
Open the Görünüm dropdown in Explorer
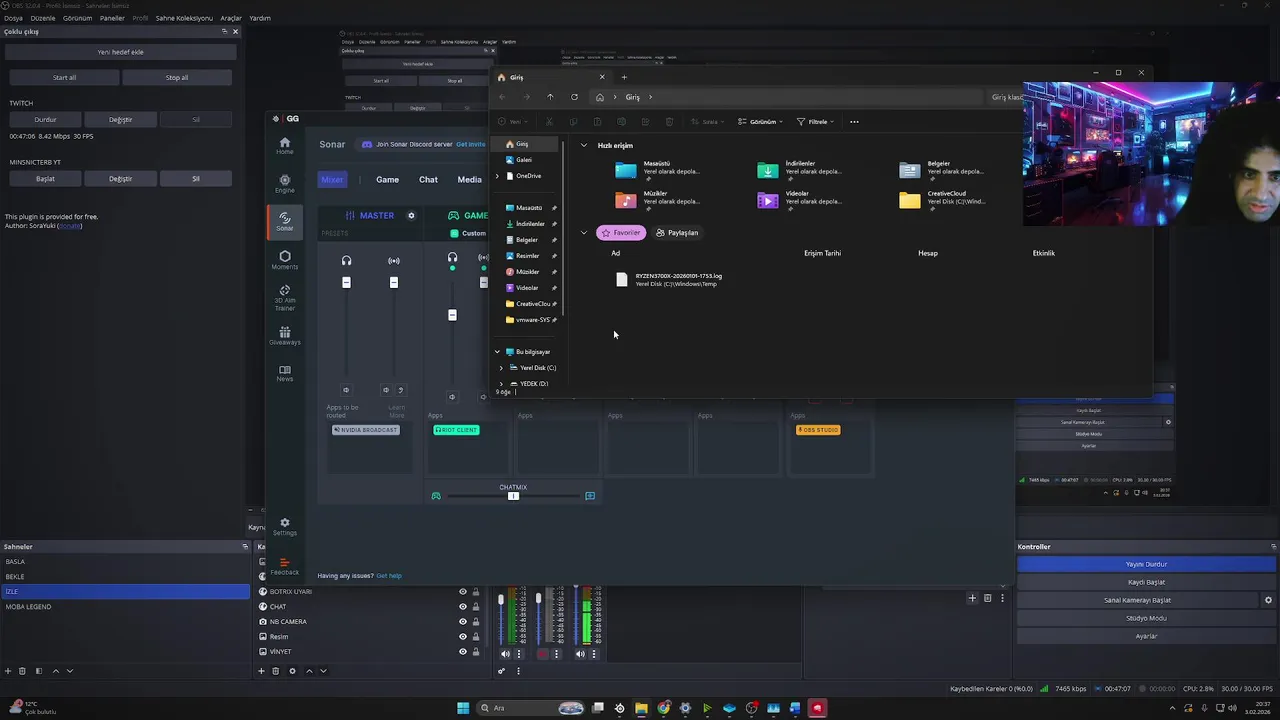click(x=760, y=122)
